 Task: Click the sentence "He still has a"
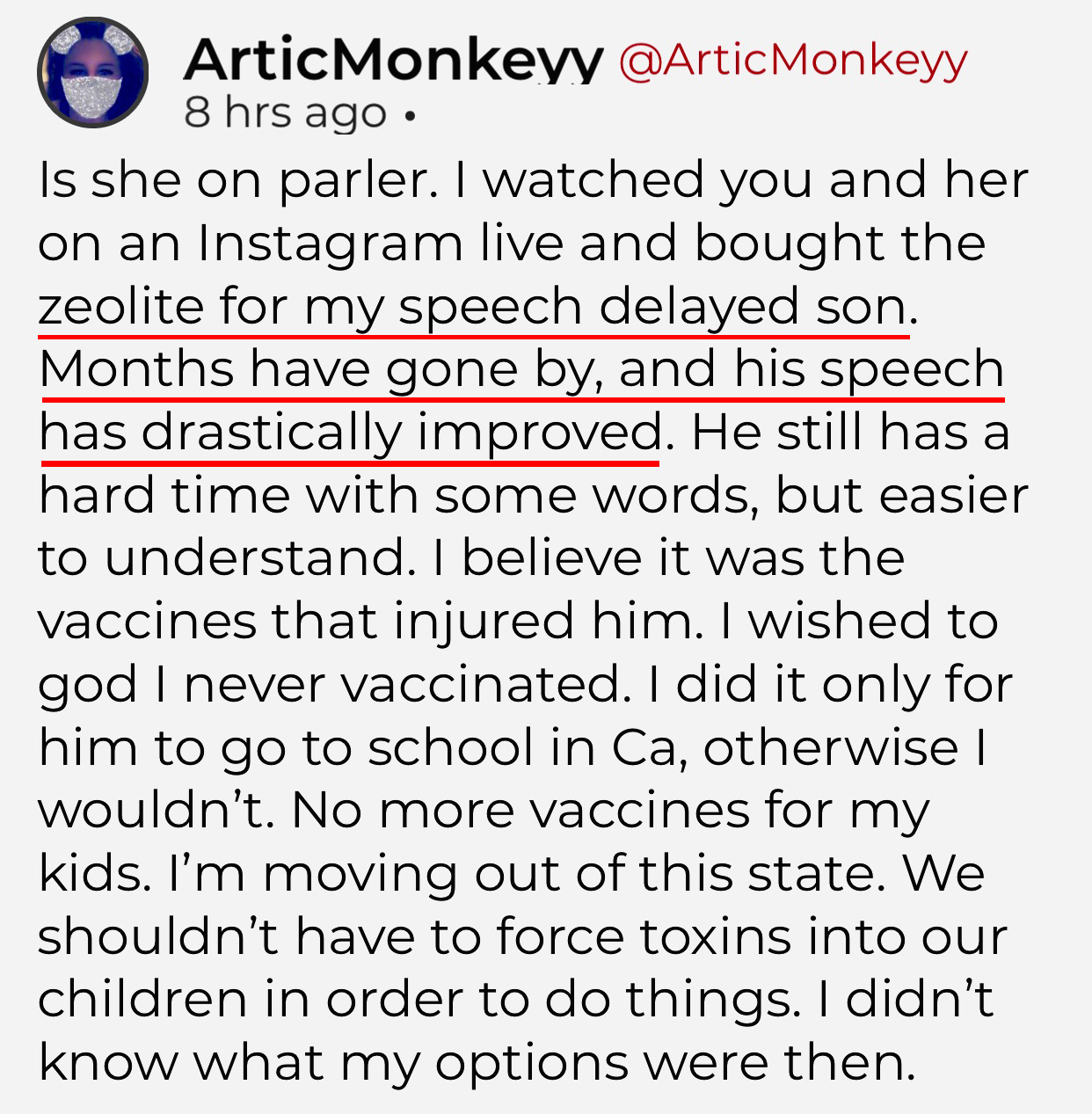pyautogui.click(x=849, y=433)
